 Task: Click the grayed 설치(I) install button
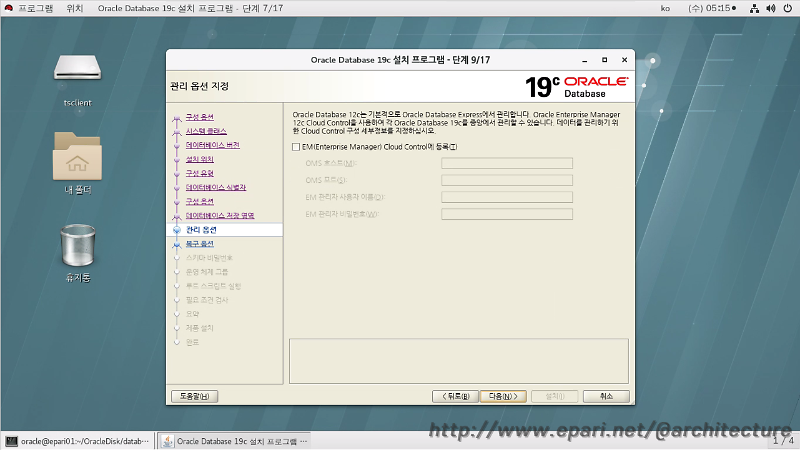coord(555,396)
